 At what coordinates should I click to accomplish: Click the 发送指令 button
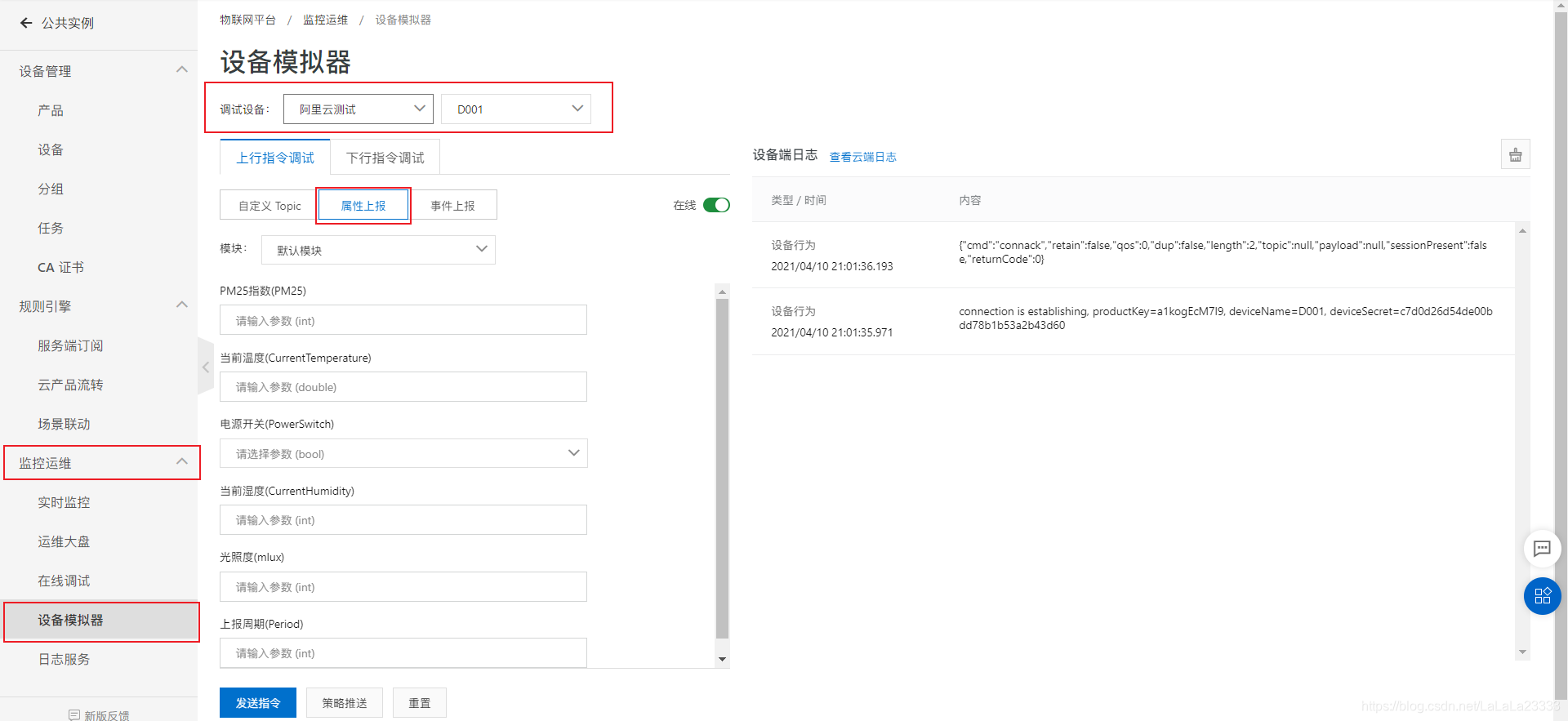(x=258, y=703)
